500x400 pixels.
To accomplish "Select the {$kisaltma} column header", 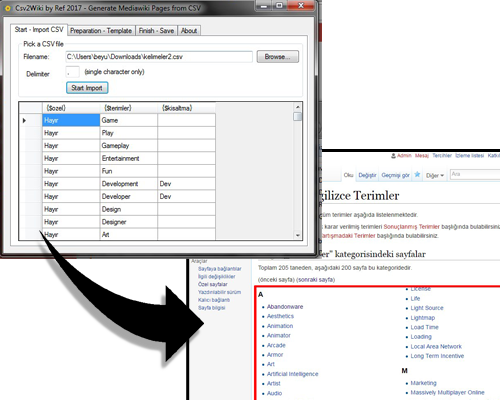I will click(186, 108).
